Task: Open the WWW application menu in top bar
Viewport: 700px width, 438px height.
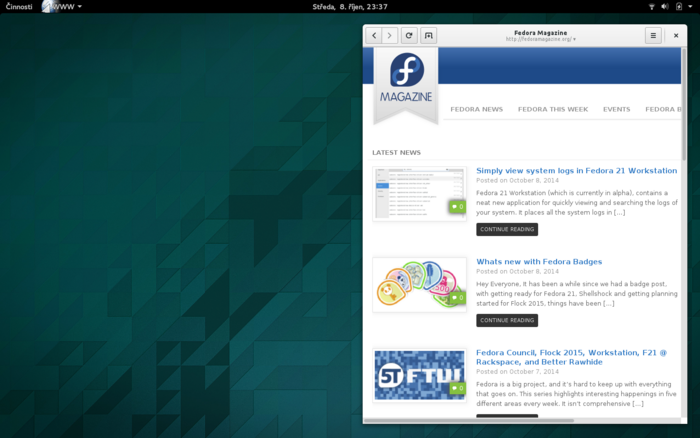Action: 62,7
